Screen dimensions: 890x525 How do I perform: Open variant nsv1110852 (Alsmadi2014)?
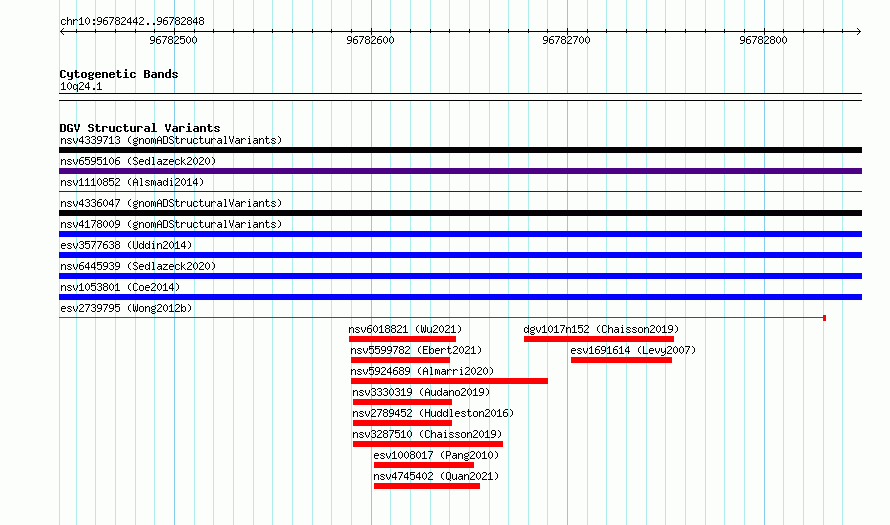pos(132,182)
